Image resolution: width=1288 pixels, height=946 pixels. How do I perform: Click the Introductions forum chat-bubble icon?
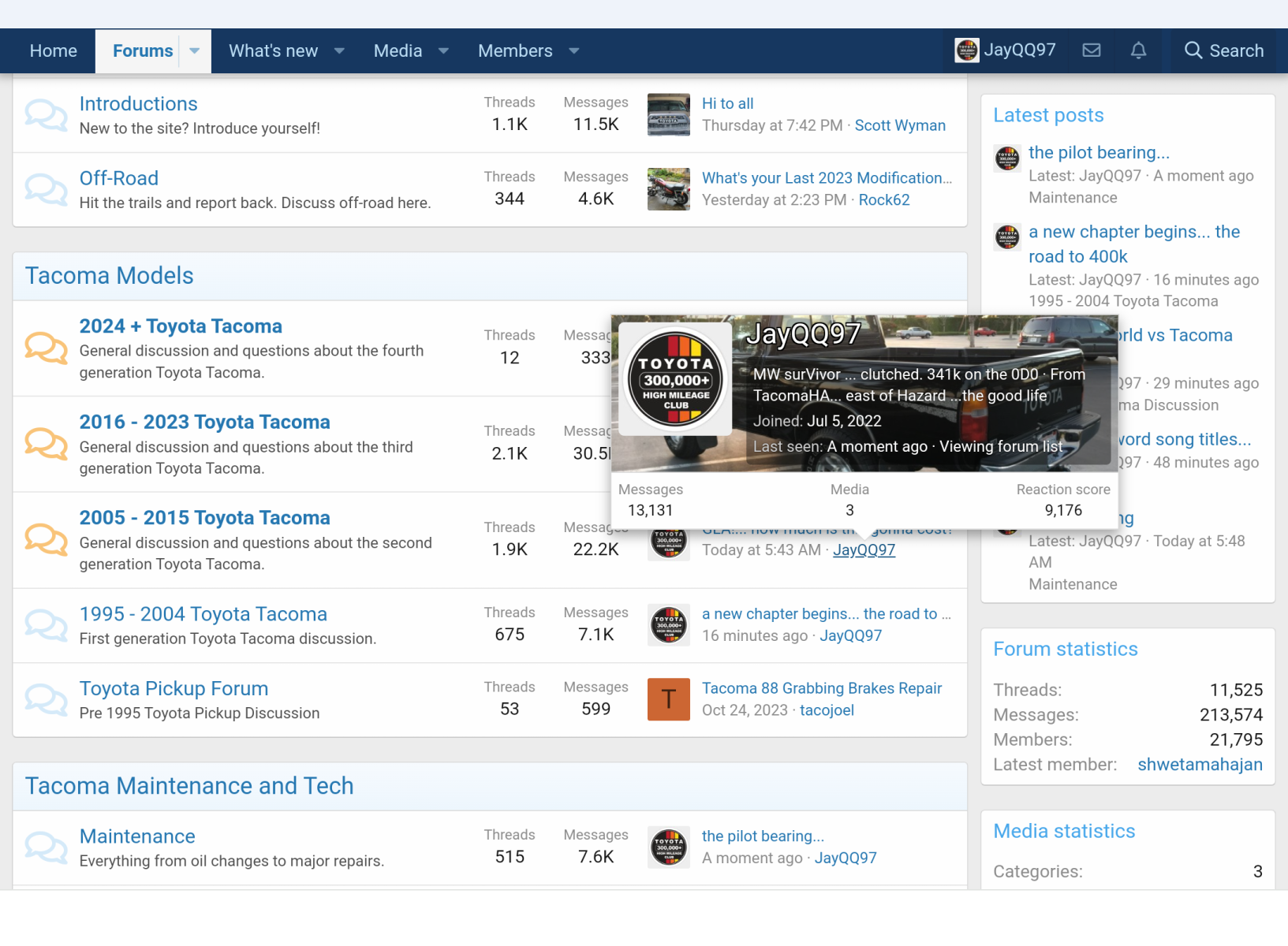tap(46, 115)
